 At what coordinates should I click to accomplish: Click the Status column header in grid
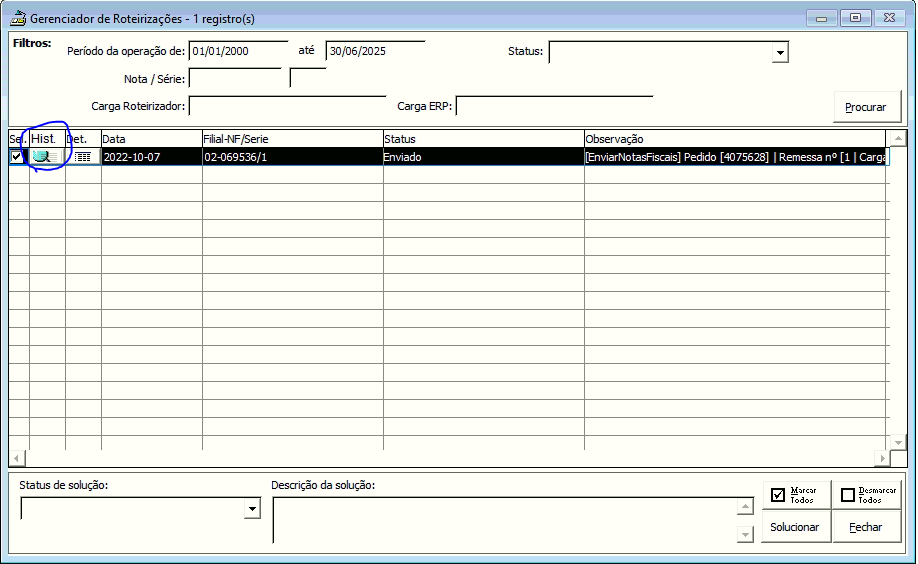(484, 139)
